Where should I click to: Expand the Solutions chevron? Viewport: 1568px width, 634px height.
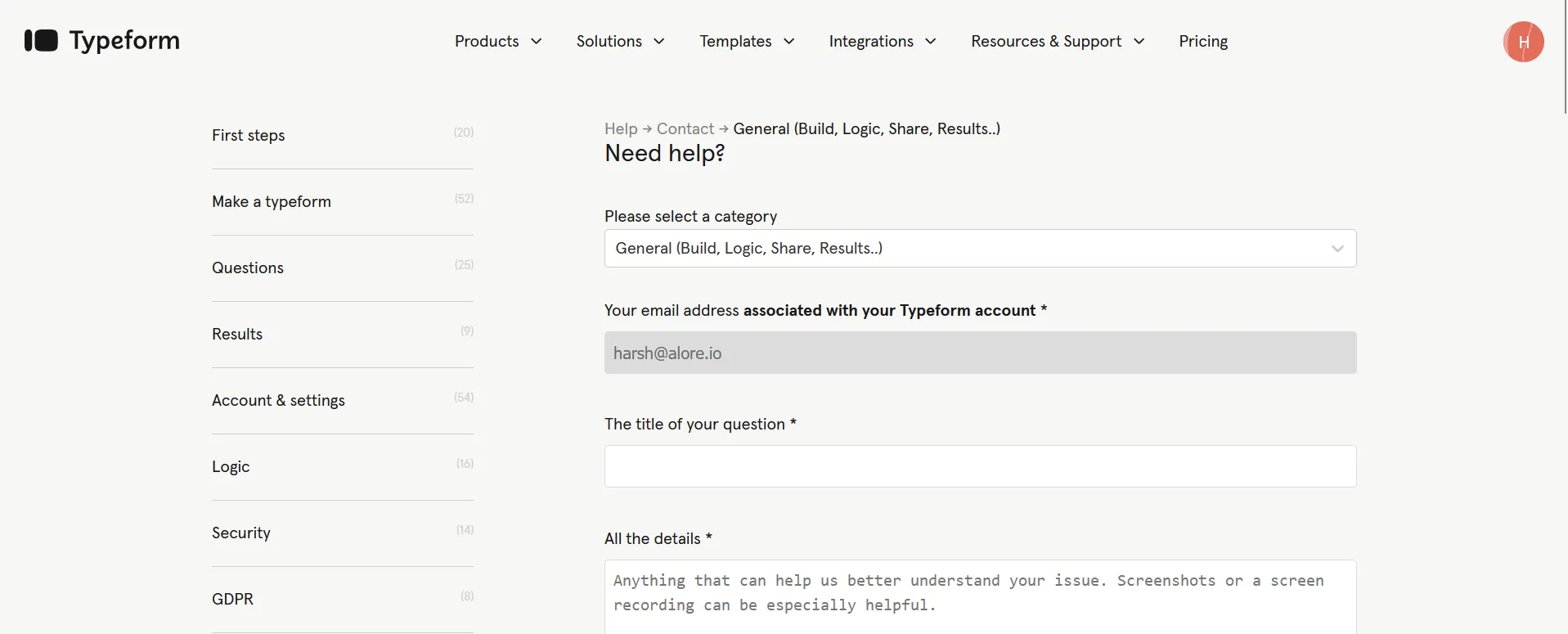[x=659, y=41]
